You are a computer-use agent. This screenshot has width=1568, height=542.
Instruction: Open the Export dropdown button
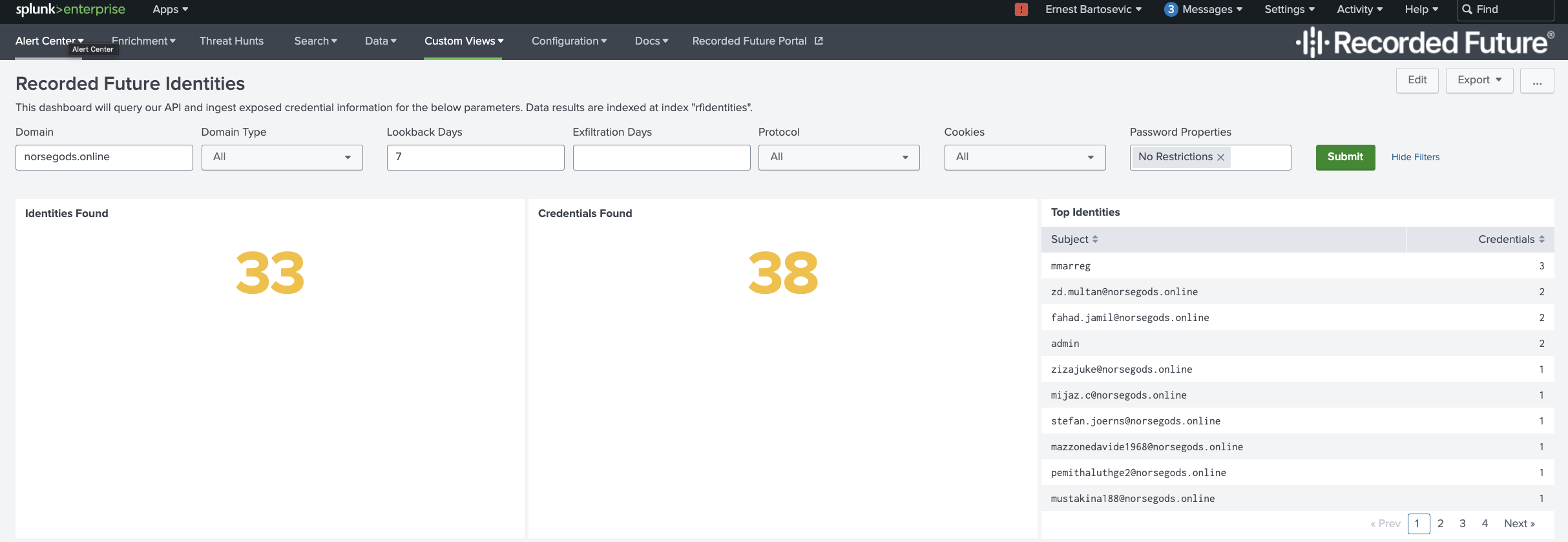(x=1479, y=81)
